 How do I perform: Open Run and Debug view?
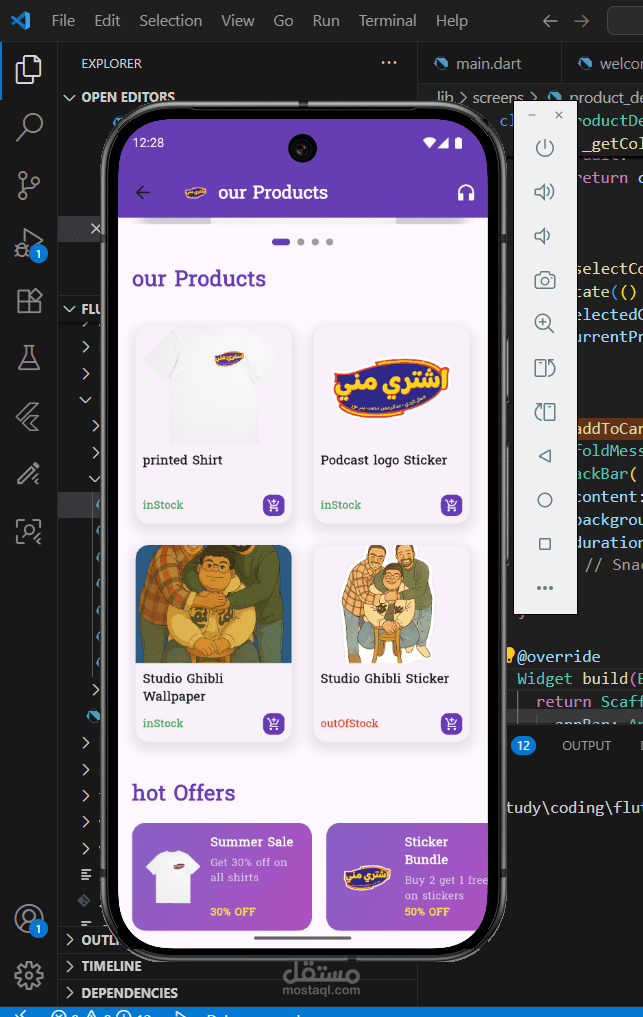coord(30,244)
